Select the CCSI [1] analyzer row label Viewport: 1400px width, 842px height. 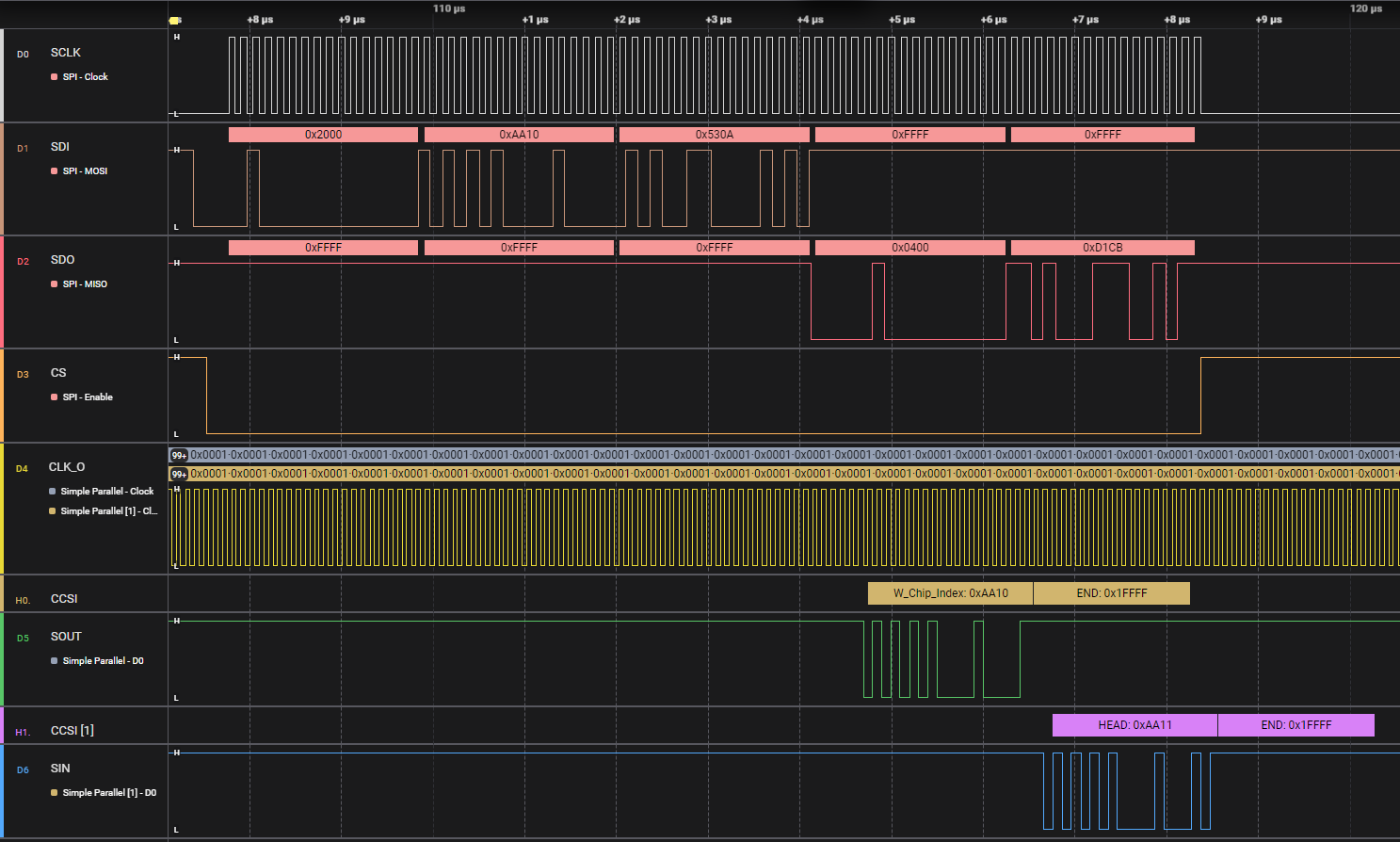[x=72, y=731]
